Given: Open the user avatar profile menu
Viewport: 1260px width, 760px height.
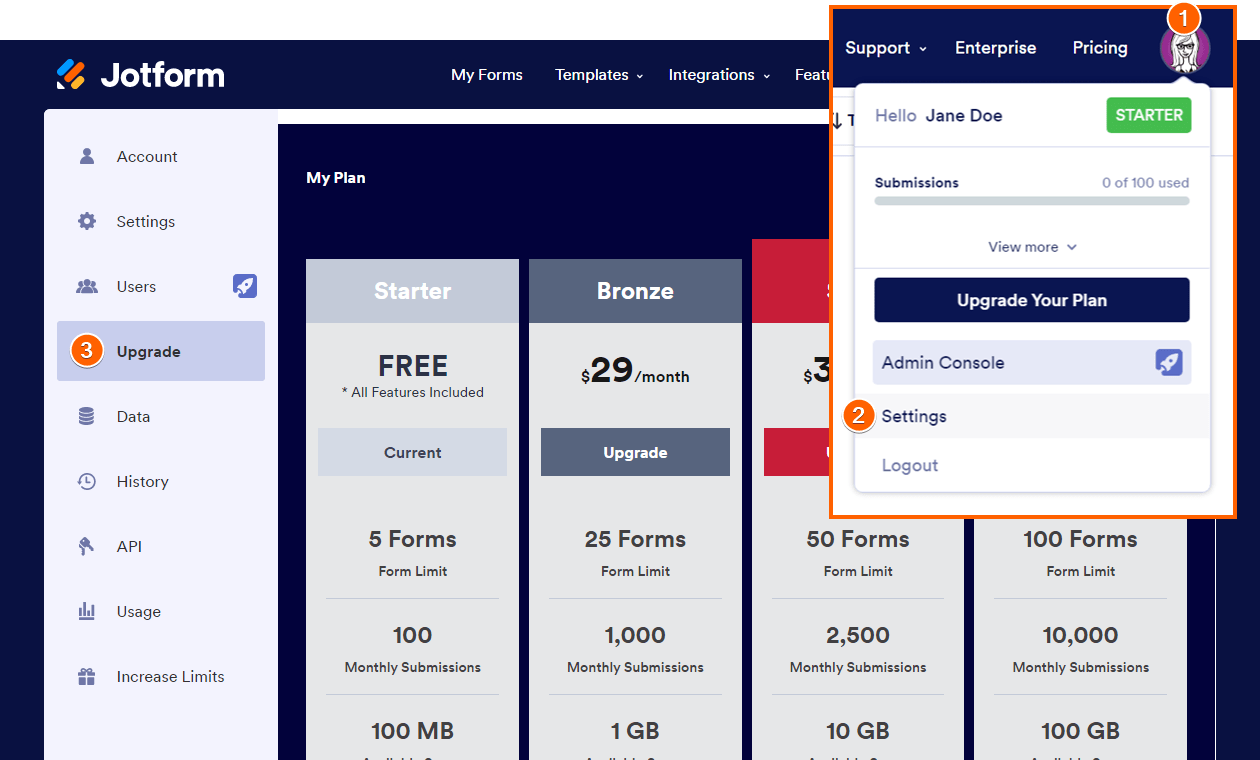Looking at the screenshot, I should pos(1185,48).
